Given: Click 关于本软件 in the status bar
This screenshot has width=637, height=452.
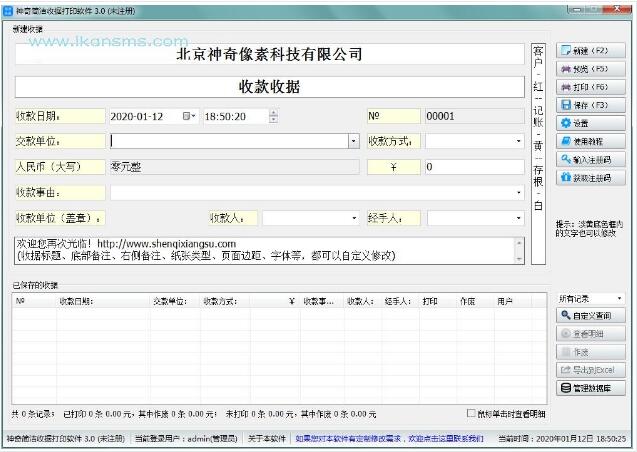Looking at the screenshot, I should (267, 439).
